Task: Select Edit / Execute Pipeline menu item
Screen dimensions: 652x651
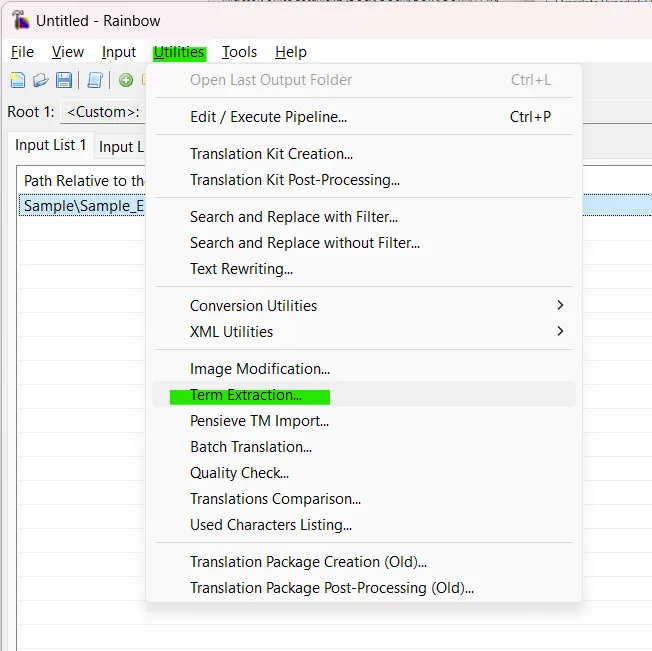Action: pos(364,117)
